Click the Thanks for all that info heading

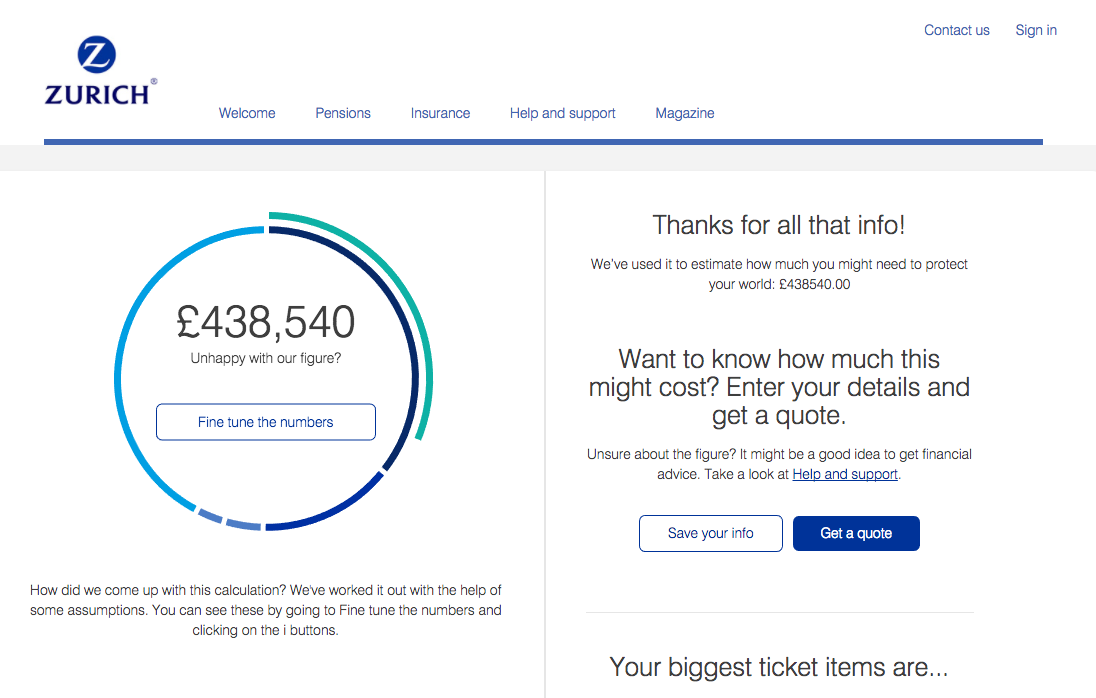tap(779, 225)
